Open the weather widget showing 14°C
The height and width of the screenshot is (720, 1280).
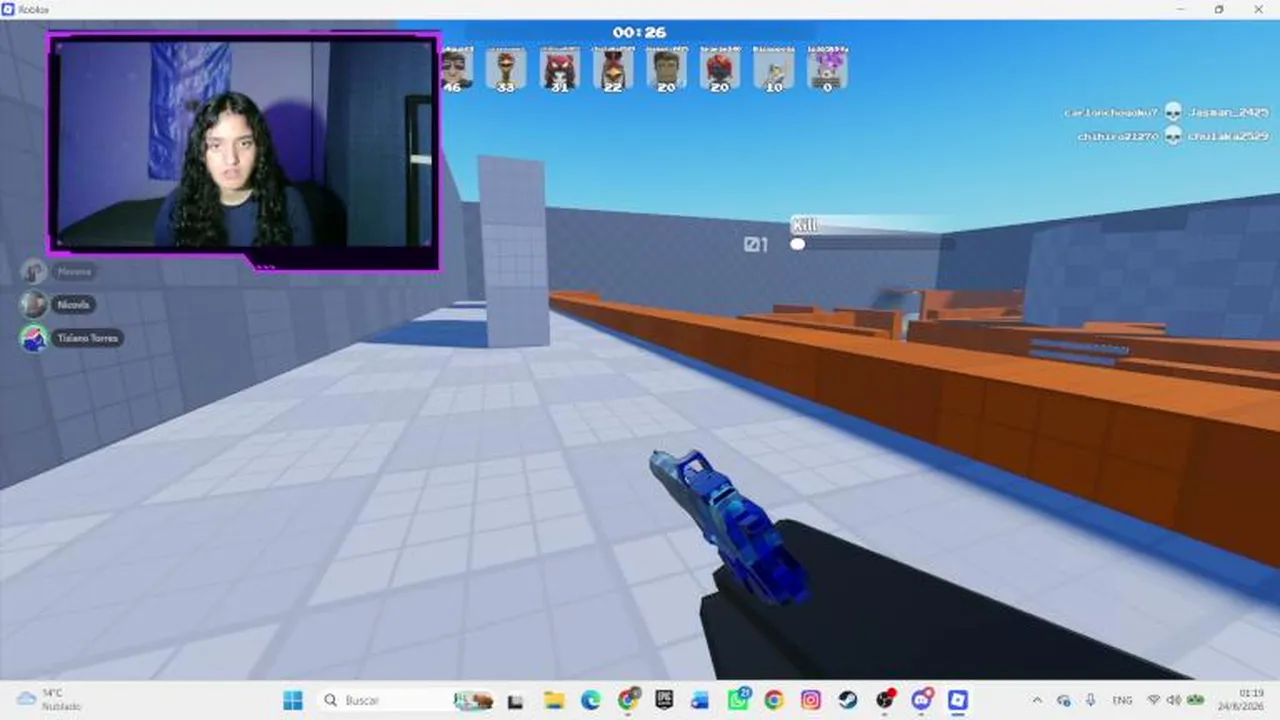[x=50, y=700]
